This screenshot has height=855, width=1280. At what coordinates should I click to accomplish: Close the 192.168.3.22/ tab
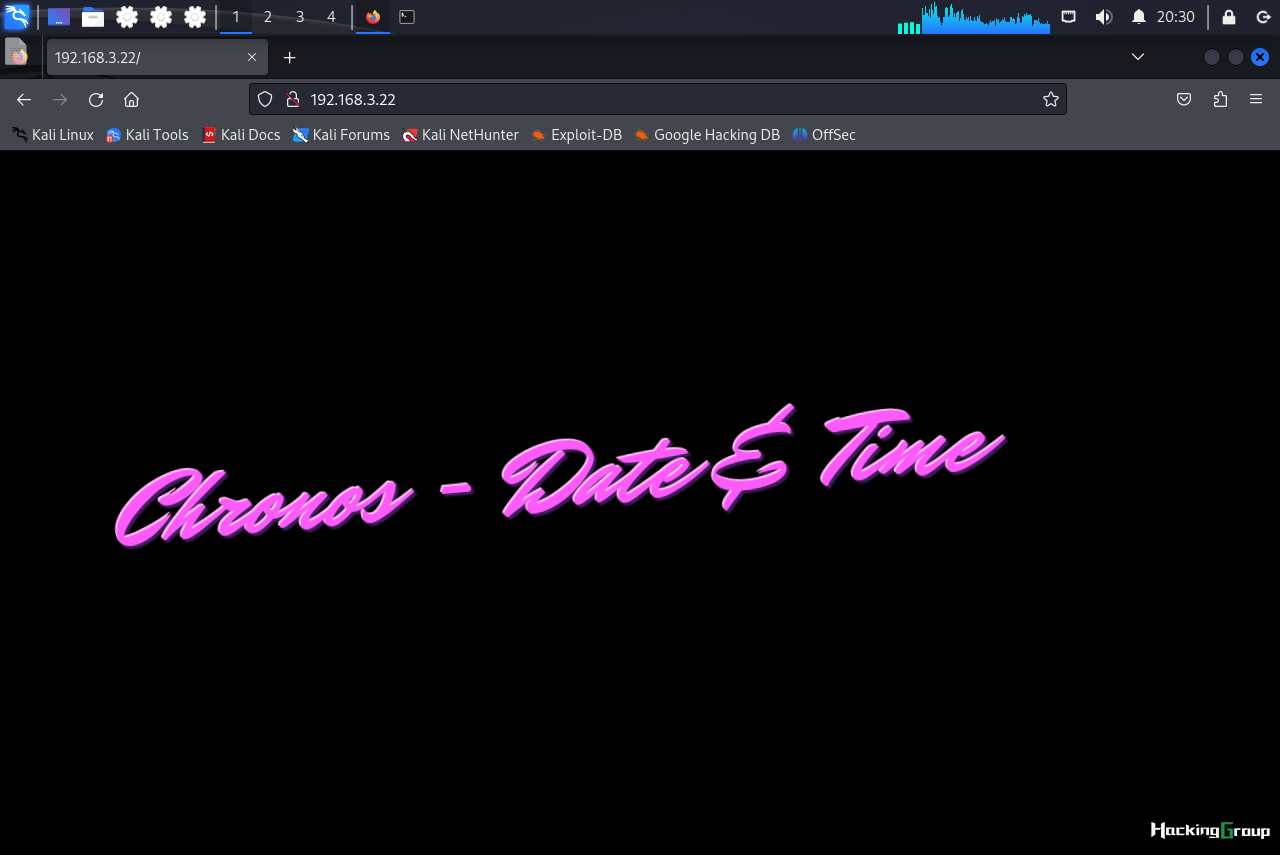(x=252, y=58)
